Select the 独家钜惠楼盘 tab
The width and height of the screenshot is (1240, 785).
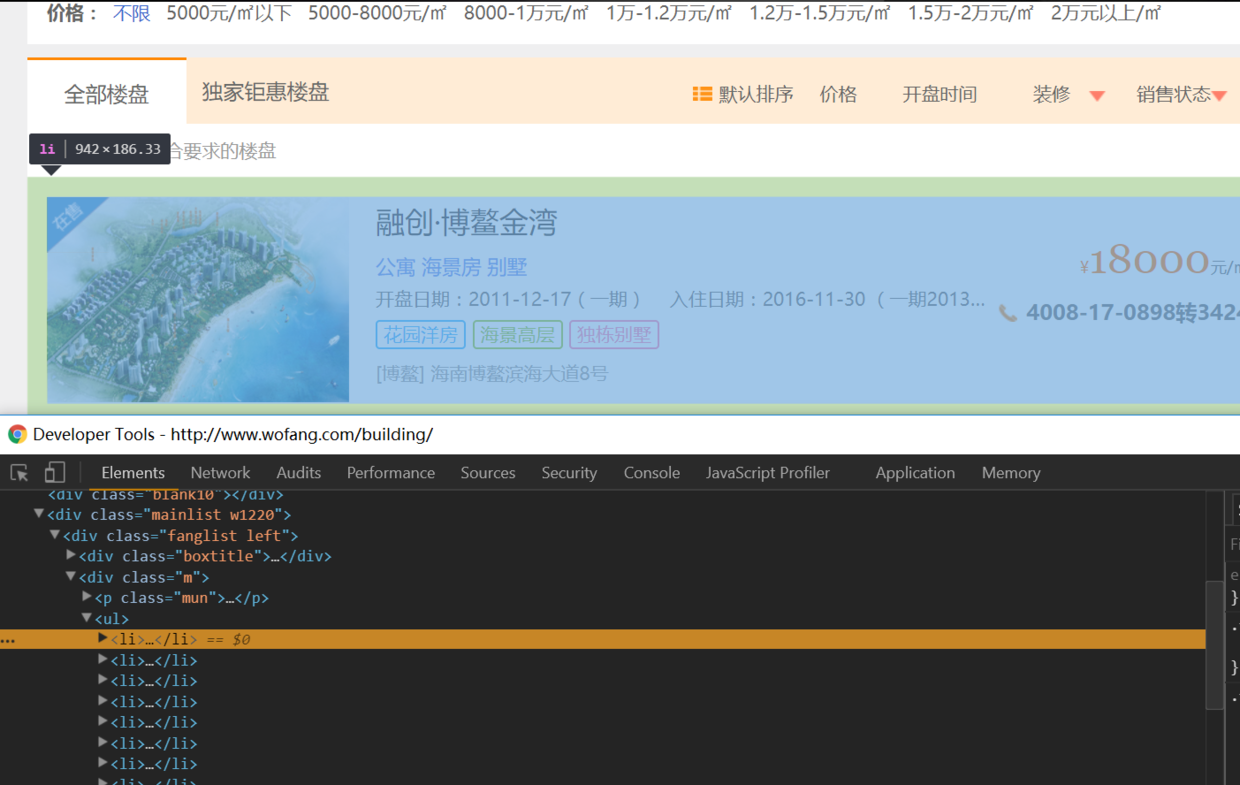266,92
